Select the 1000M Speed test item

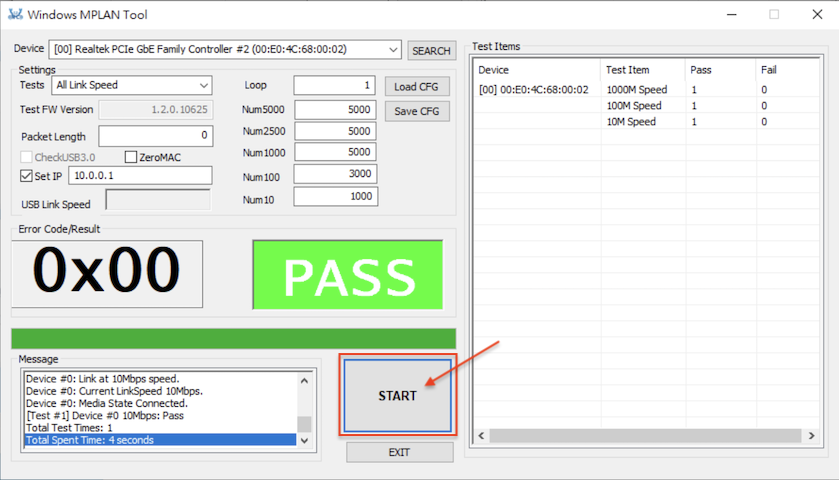tap(637, 90)
